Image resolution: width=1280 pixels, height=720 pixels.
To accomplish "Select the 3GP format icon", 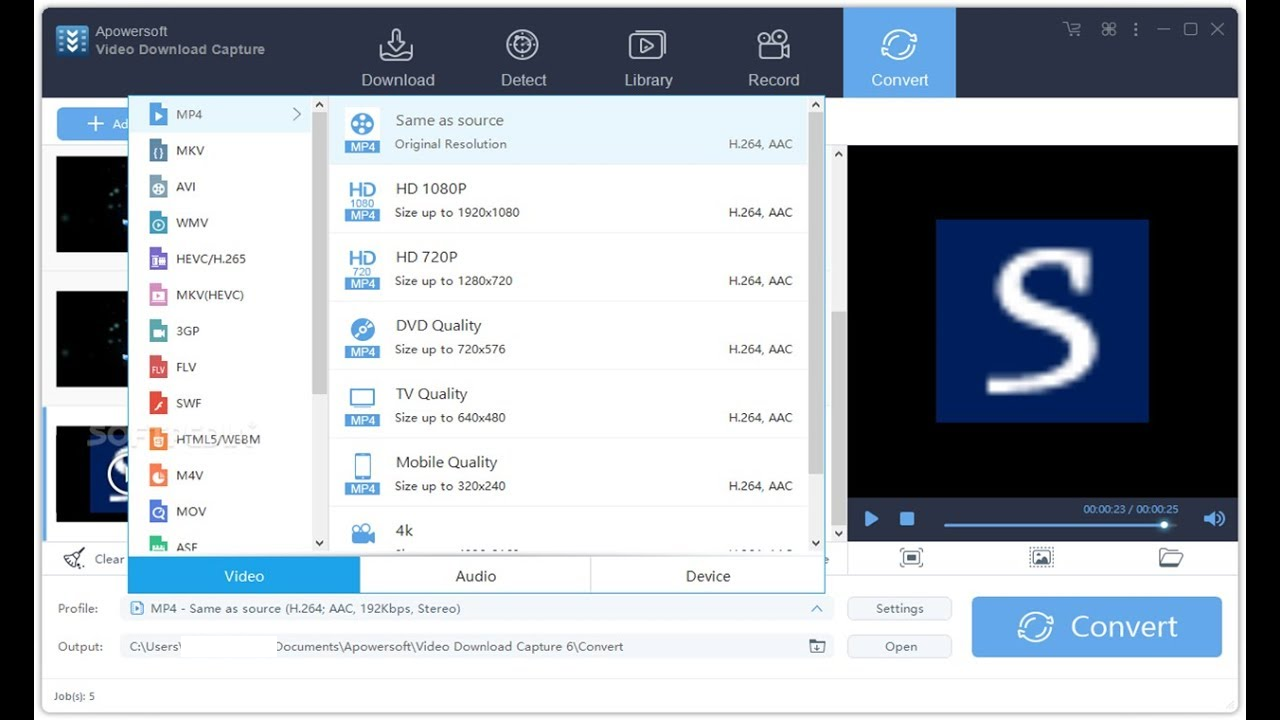I will [158, 331].
